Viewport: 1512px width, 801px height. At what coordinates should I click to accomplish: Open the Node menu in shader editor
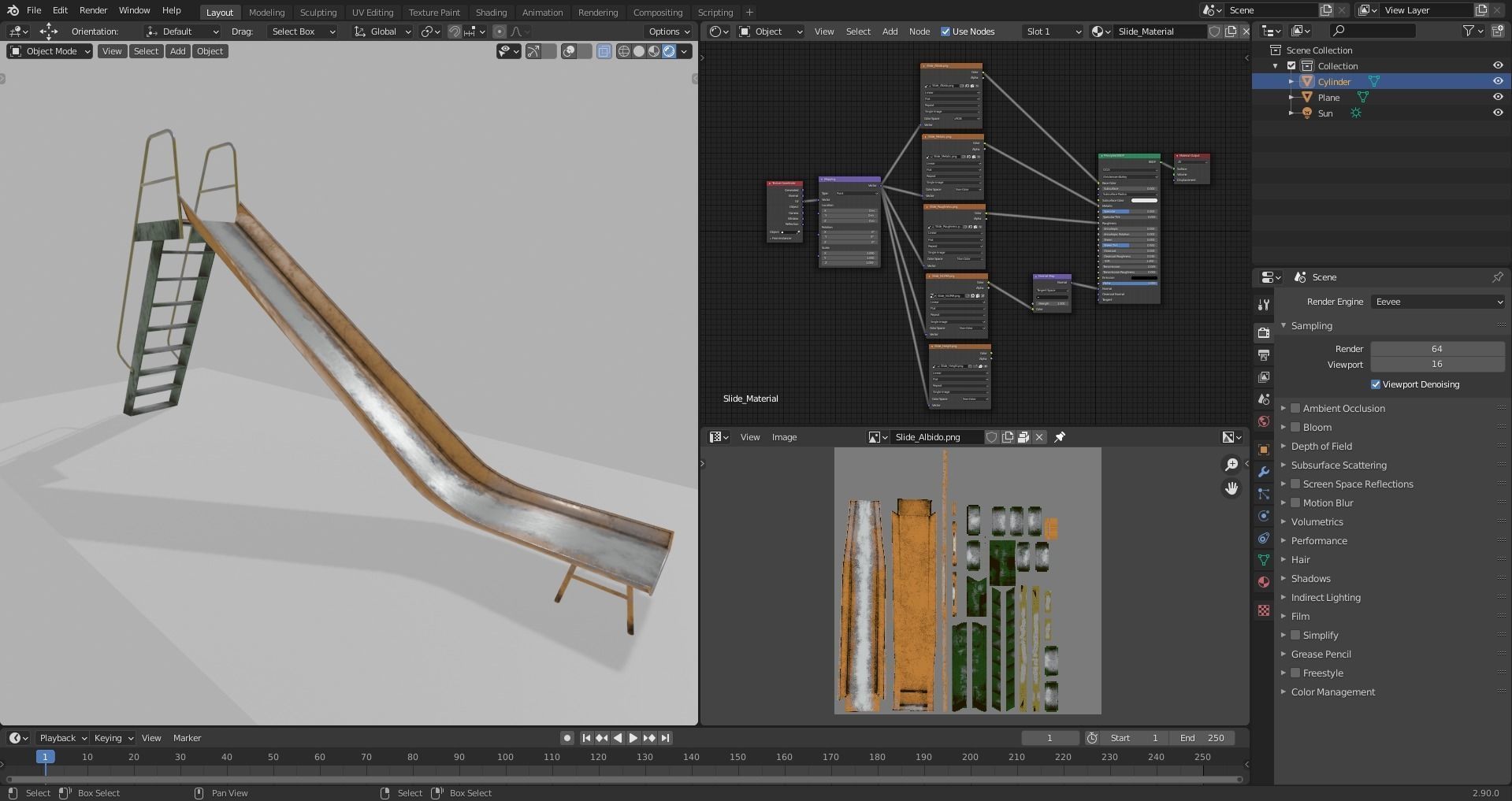(919, 32)
